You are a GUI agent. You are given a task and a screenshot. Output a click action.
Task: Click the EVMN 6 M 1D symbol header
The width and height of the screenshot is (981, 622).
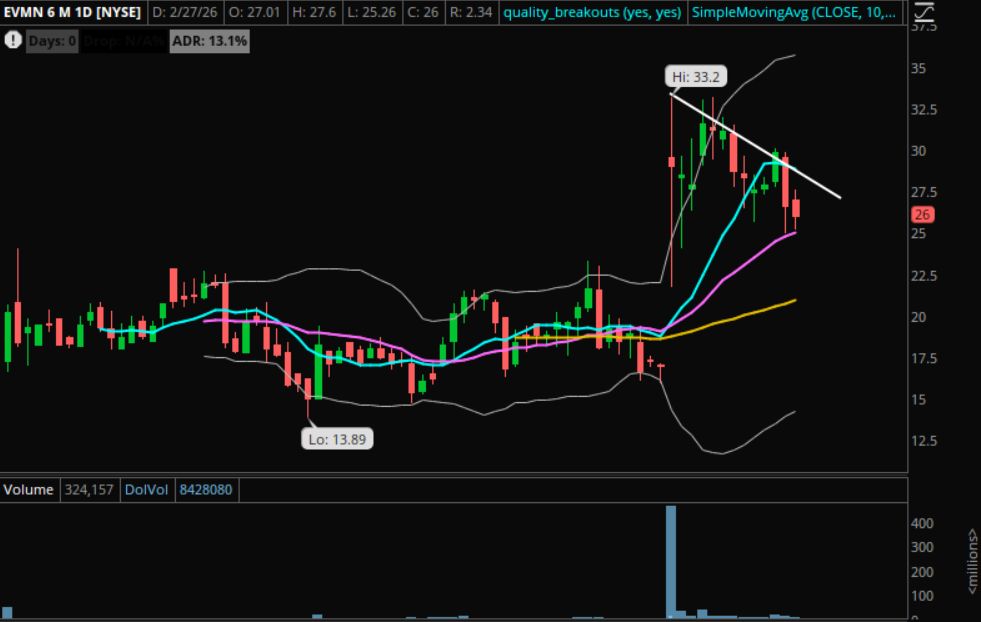click(72, 13)
